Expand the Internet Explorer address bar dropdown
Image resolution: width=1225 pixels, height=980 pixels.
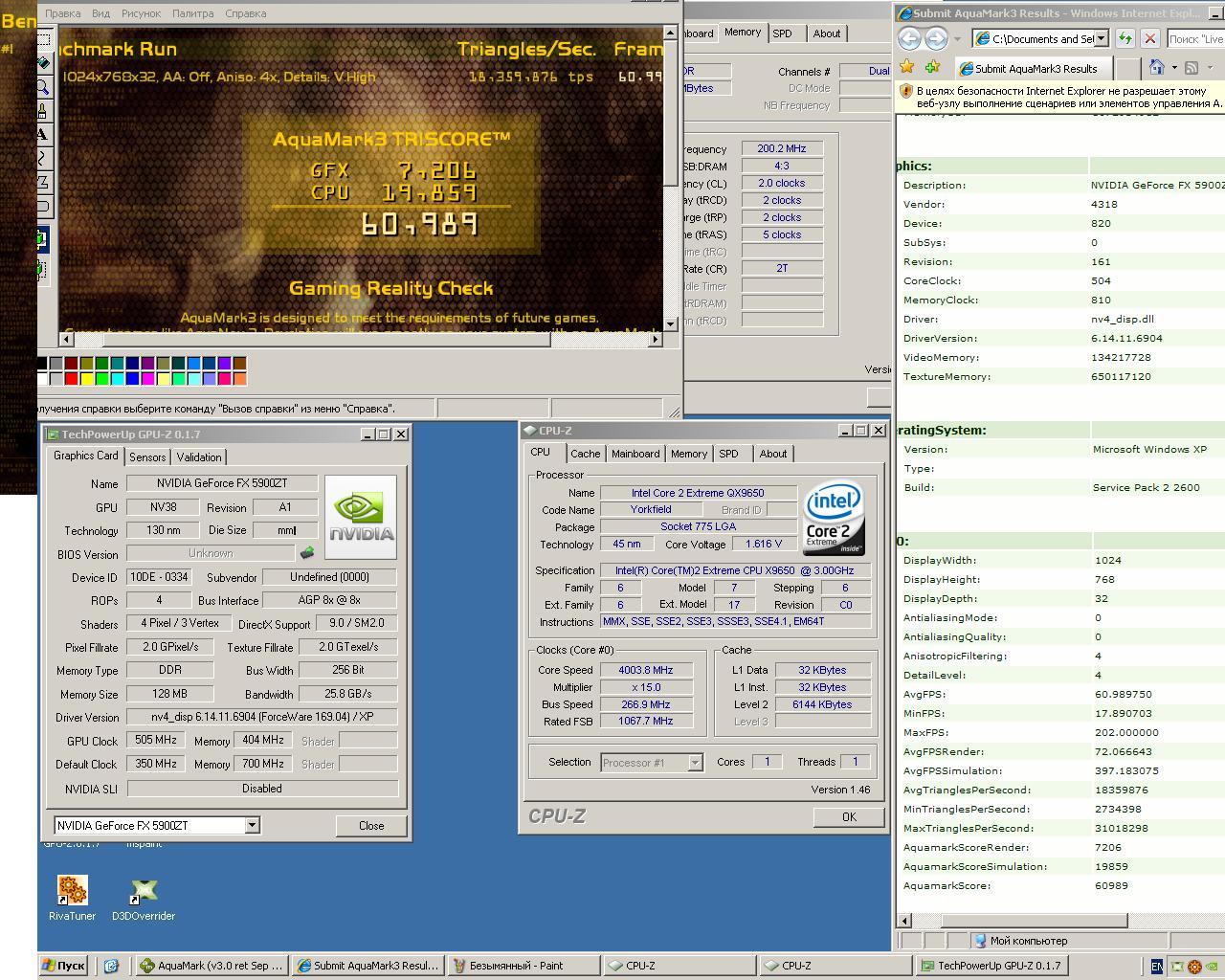(1101, 38)
